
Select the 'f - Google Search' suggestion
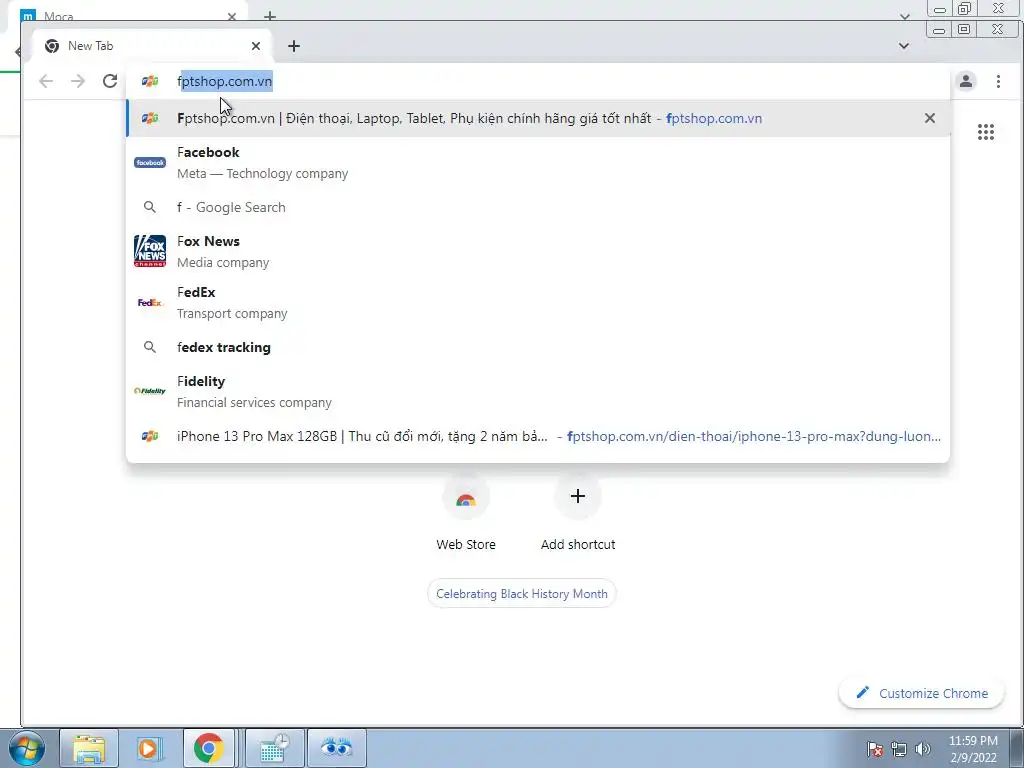click(x=538, y=207)
